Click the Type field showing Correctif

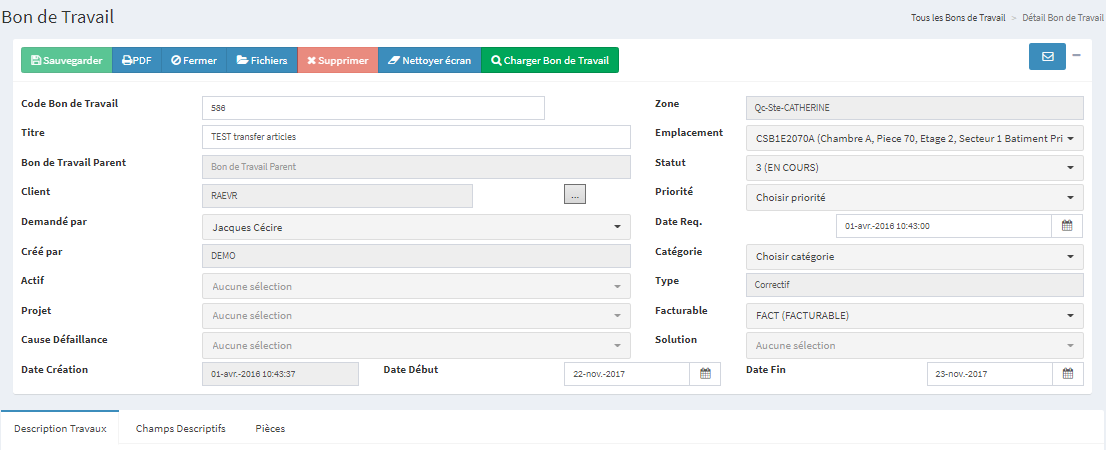914,285
